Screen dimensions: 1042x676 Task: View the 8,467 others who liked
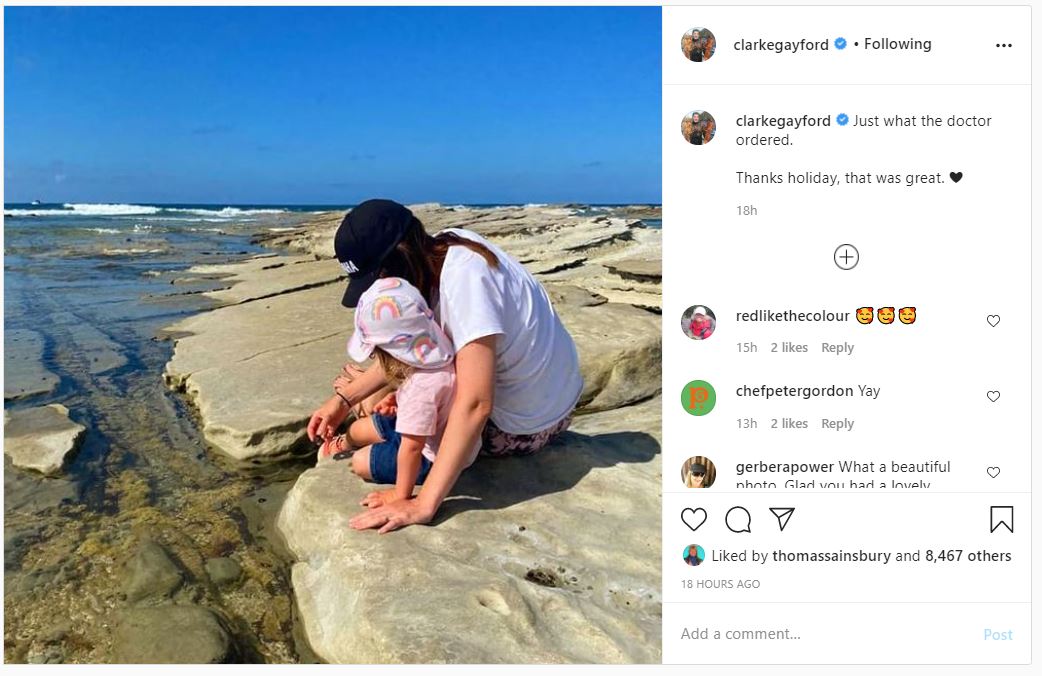tap(967, 556)
